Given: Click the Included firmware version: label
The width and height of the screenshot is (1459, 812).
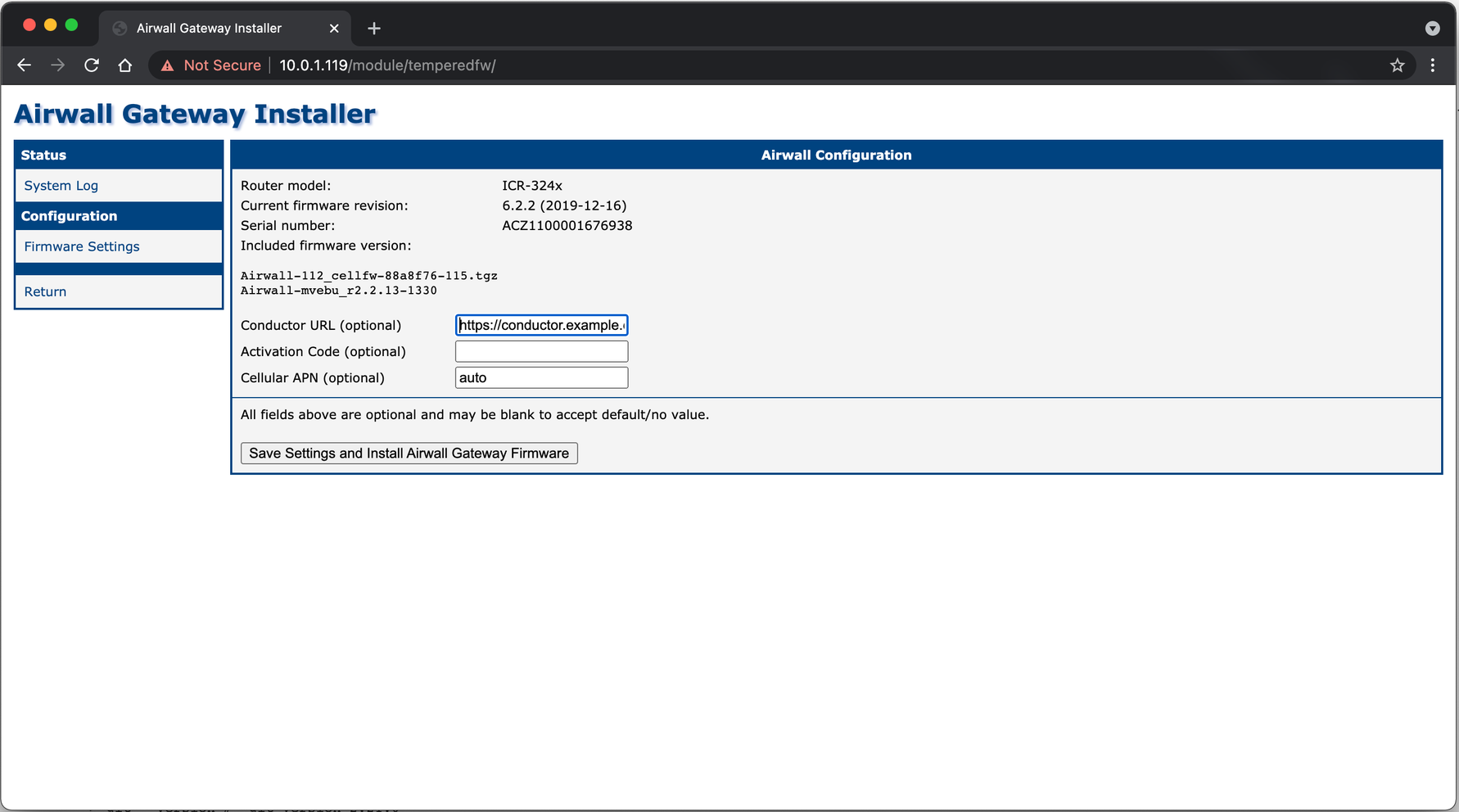Looking at the screenshot, I should [x=326, y=246].
